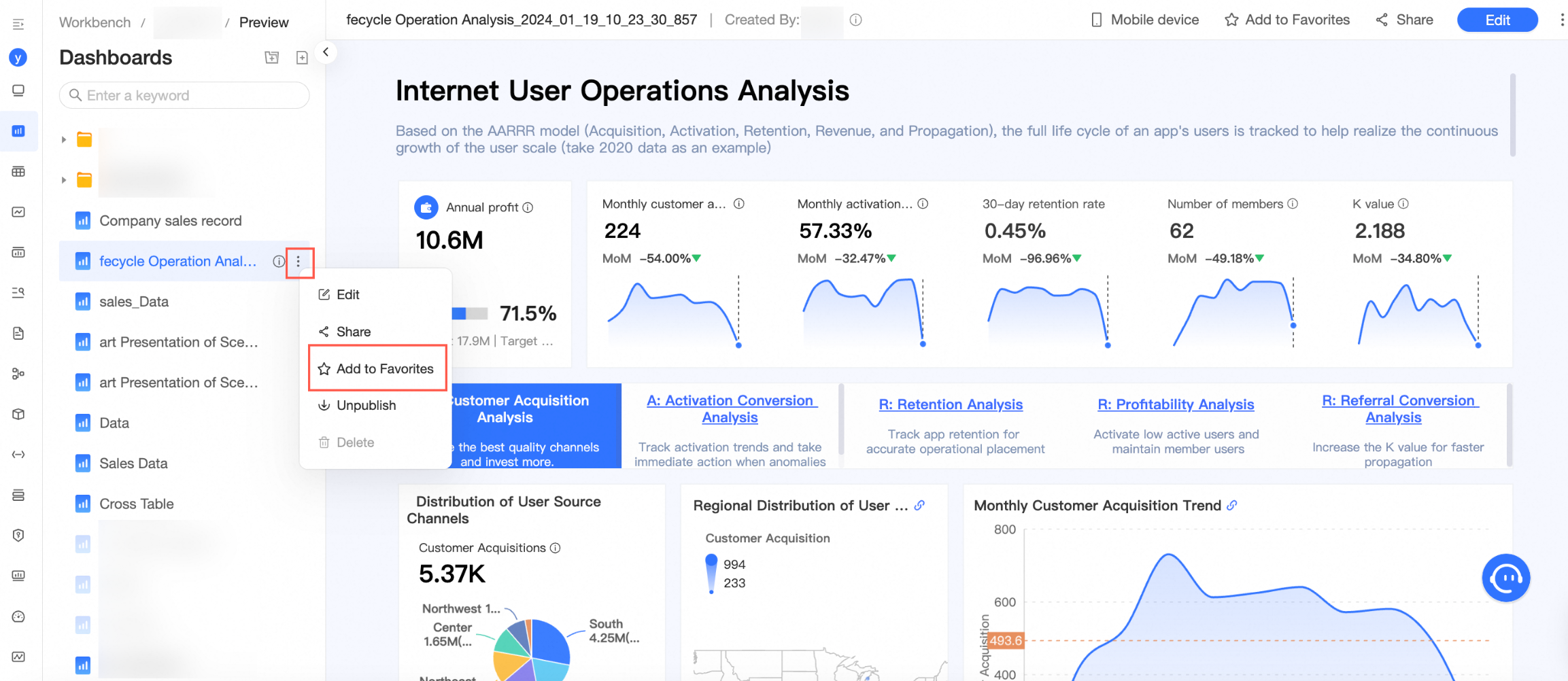The image size is (1568, 681).
Task: Open the gauge icon in the left rail
Action: 18,616
